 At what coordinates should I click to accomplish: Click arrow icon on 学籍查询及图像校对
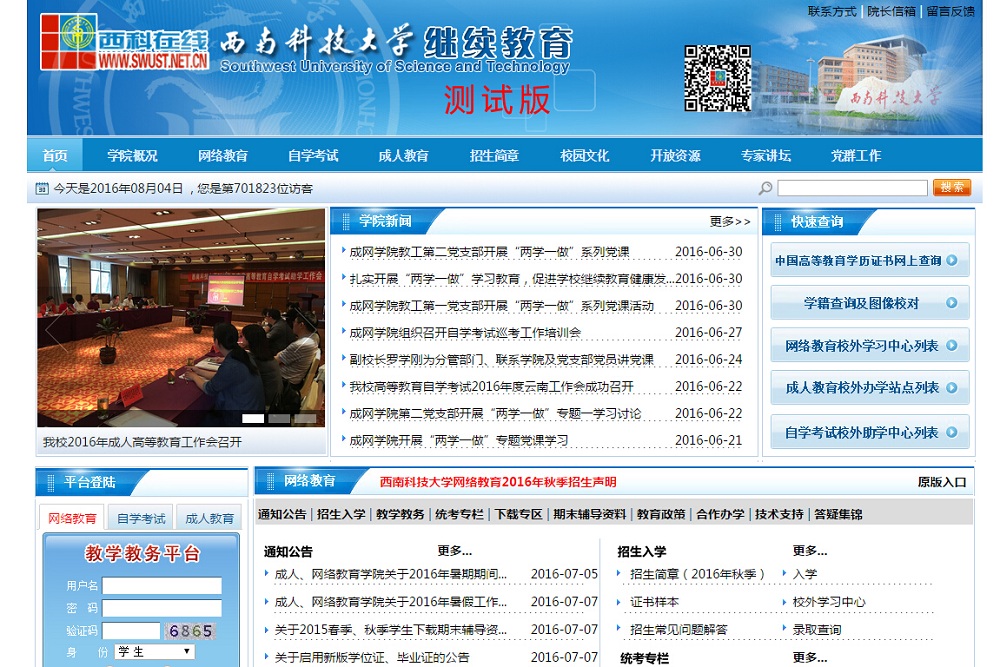coord(952,303)
